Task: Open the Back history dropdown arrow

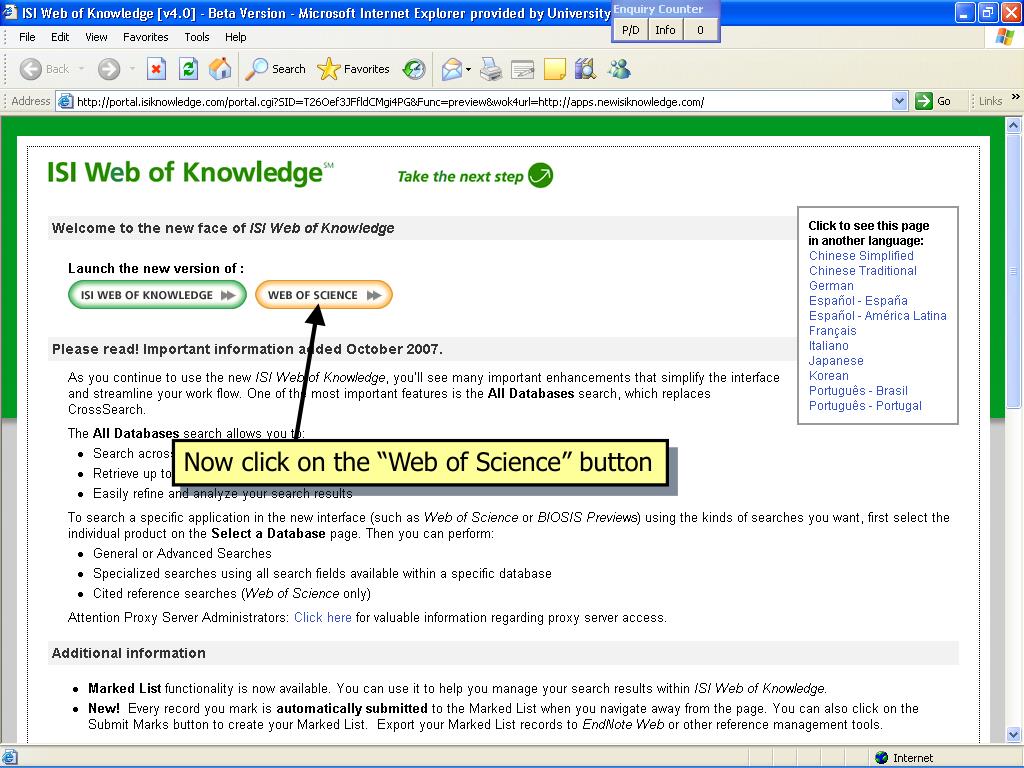Action: click(82, 69)
